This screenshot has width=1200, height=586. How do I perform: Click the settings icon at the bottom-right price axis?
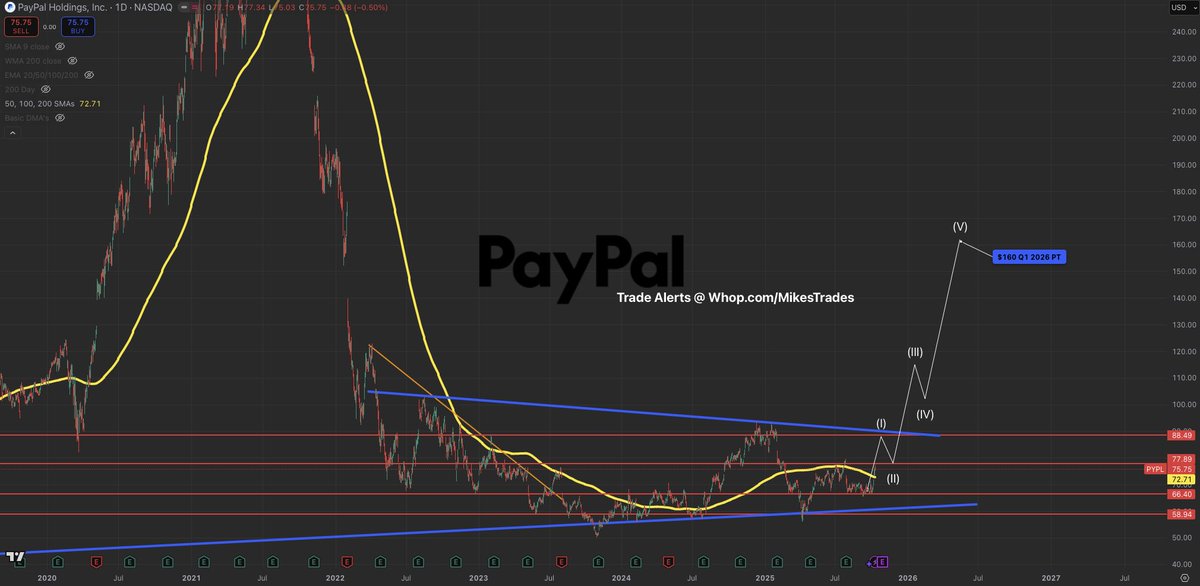coord(1186,577)
